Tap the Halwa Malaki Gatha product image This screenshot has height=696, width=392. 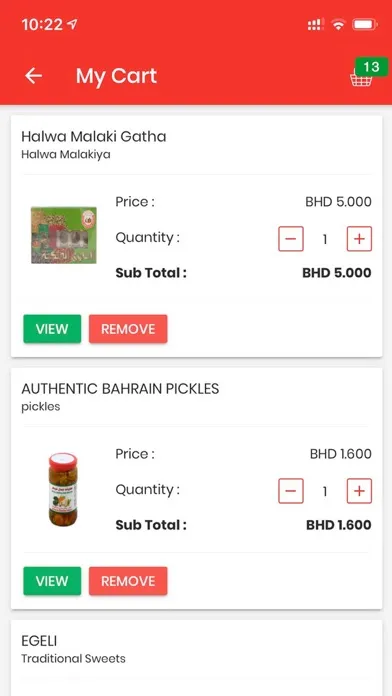64,235
